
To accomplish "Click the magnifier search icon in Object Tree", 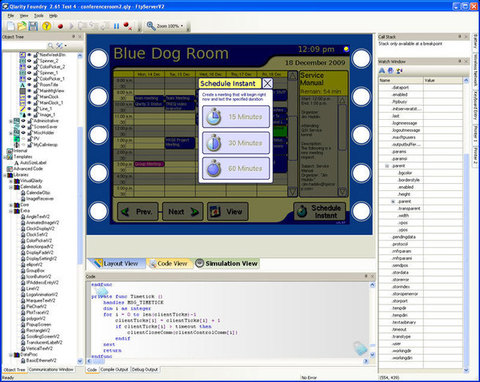I will pyautogui.click(x=50, y=45).
